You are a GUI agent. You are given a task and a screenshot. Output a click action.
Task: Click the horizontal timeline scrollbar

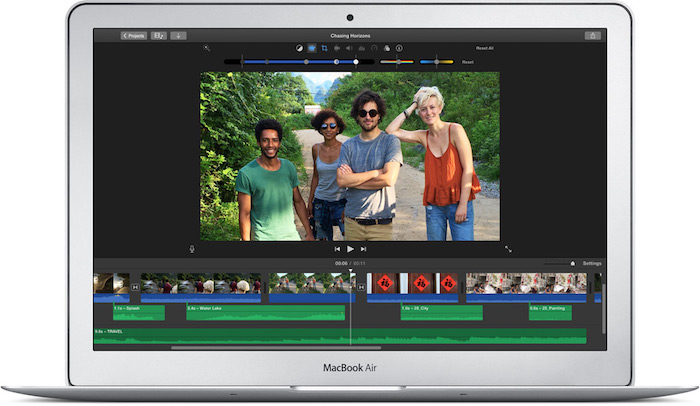coord(276,347)
